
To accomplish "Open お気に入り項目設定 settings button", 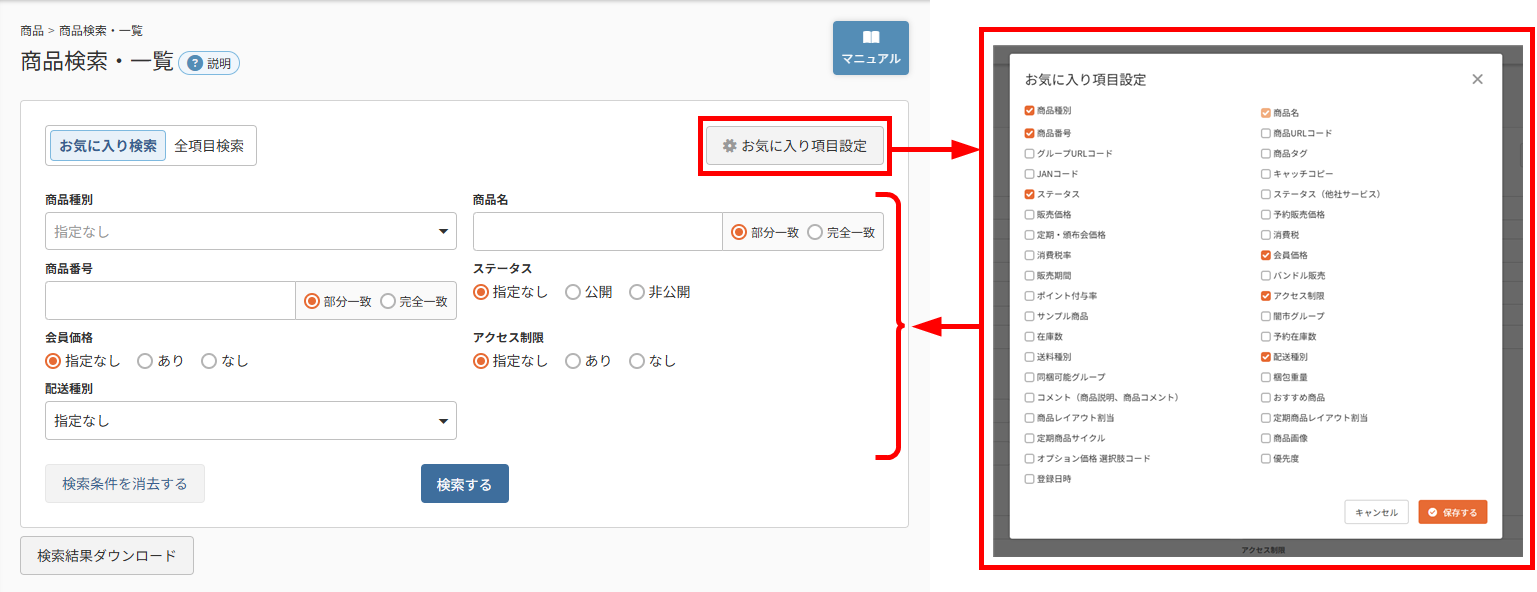I will click(794, 146).
